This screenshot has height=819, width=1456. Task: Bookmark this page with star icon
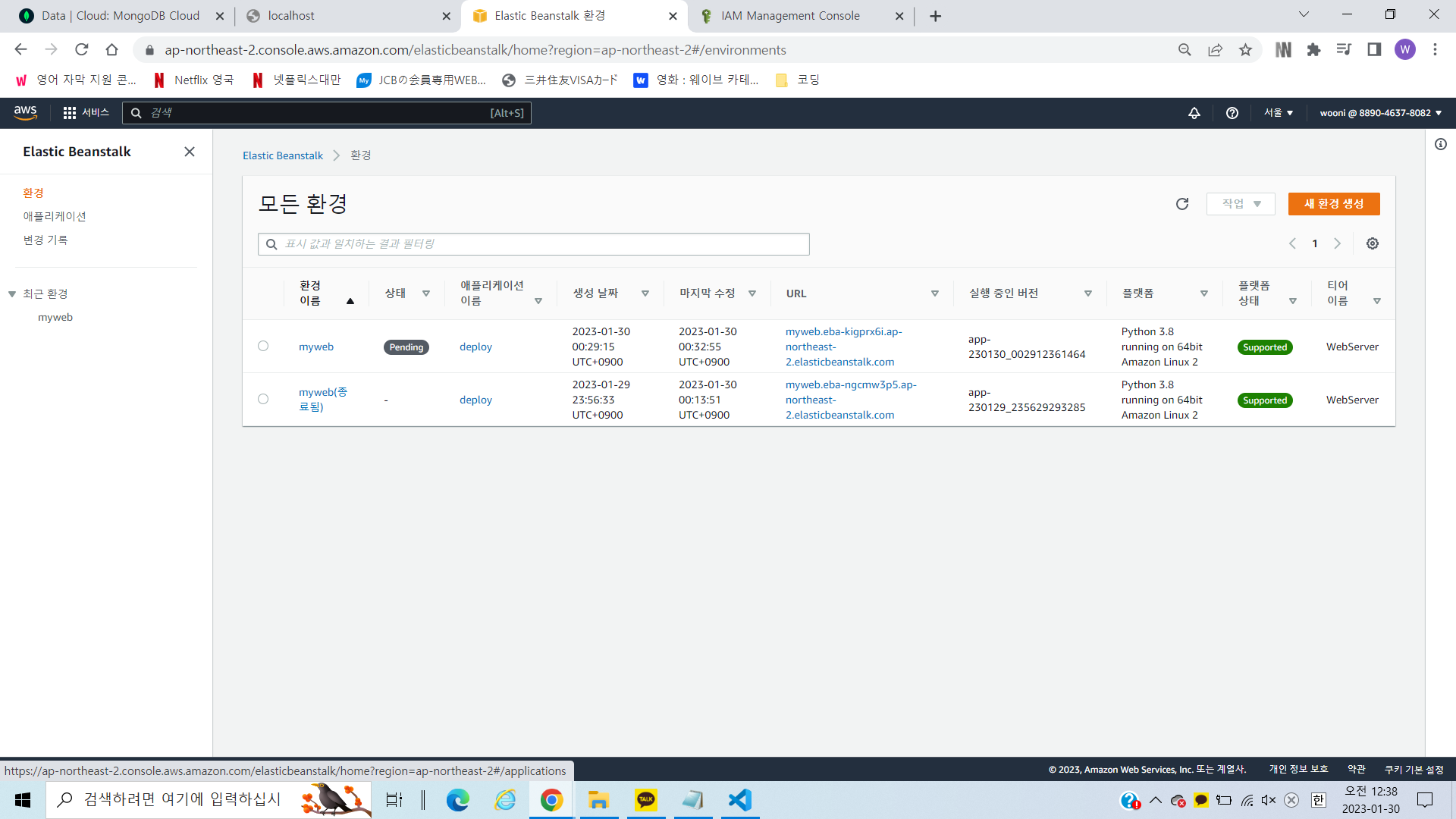point(1245,50)
